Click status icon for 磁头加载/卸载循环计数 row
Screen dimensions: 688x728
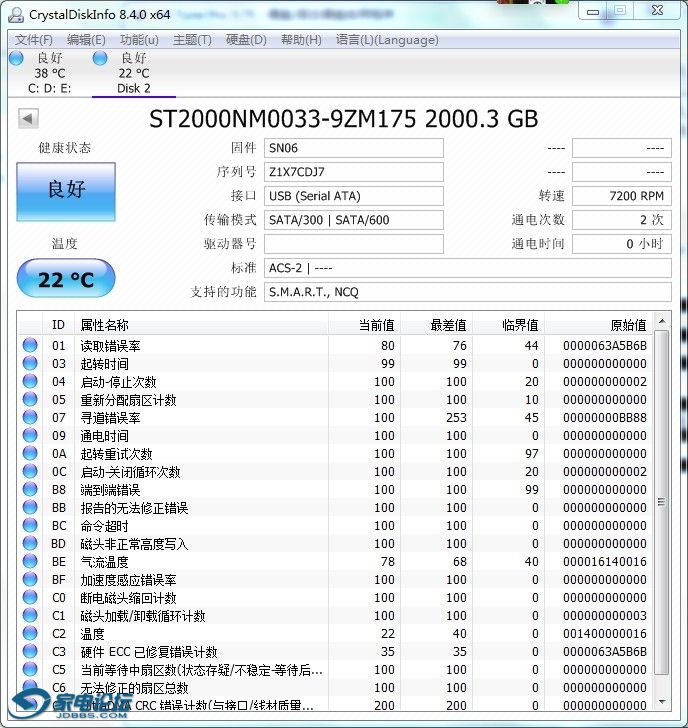pyautogui.click(x=30, y=615)
